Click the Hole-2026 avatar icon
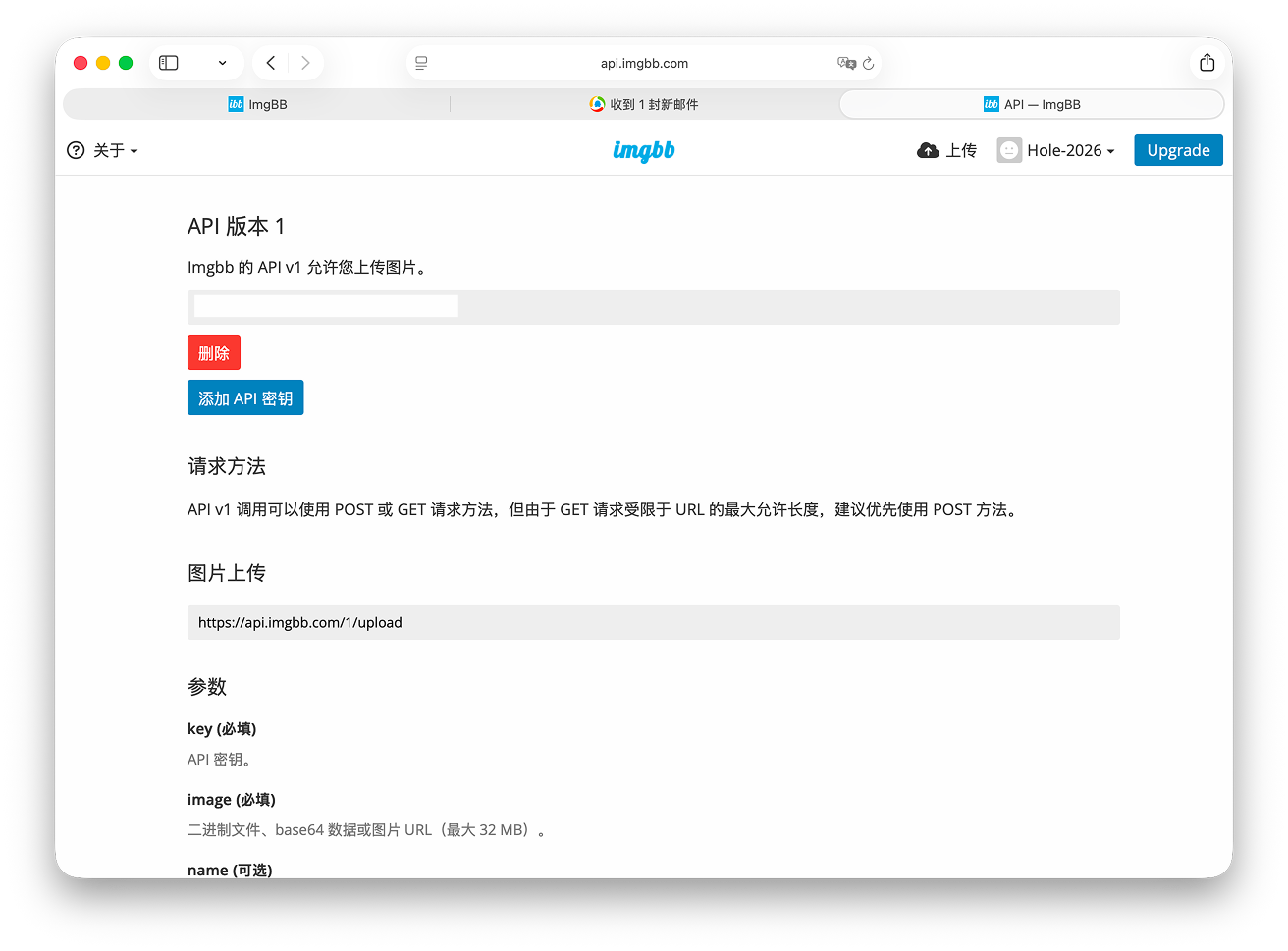The image size is (1288, 951). click(x=1008, y=150)
